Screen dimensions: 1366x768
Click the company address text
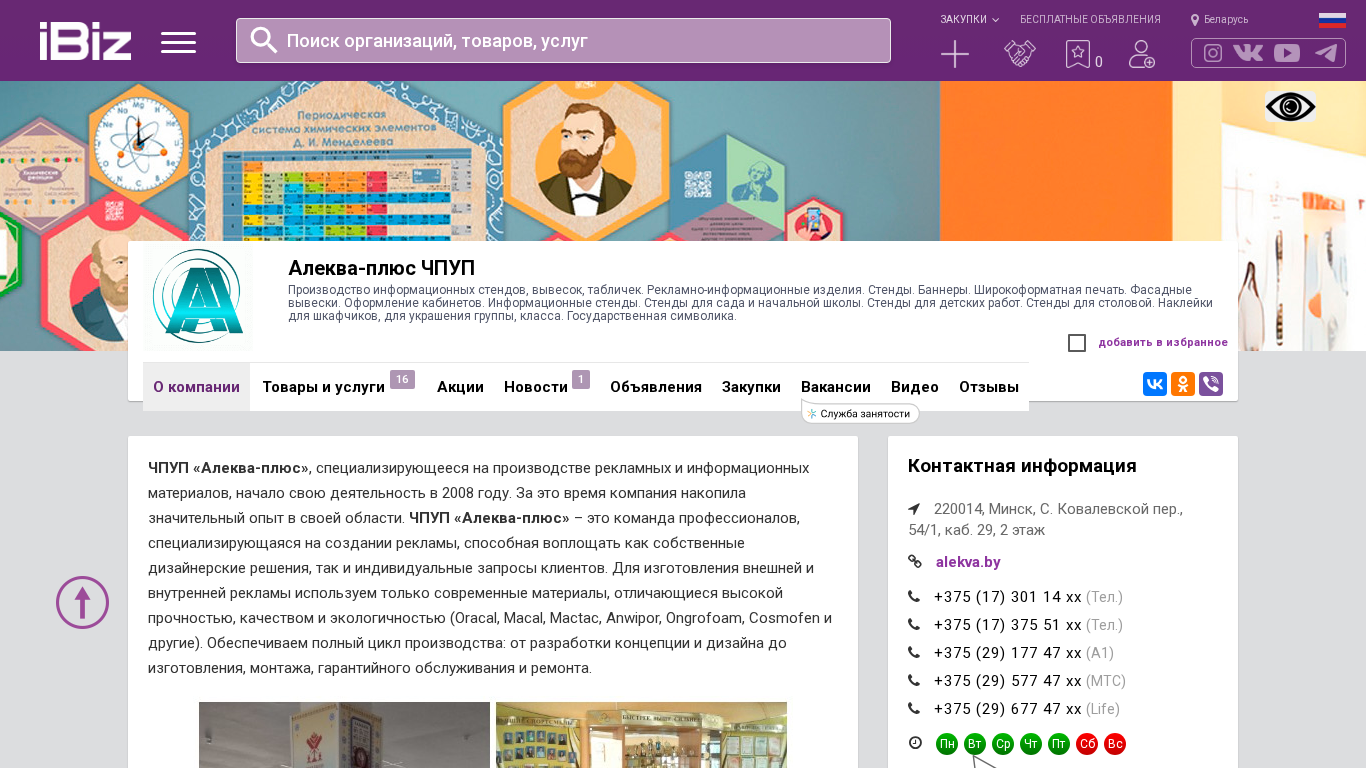click(1046, 519)
